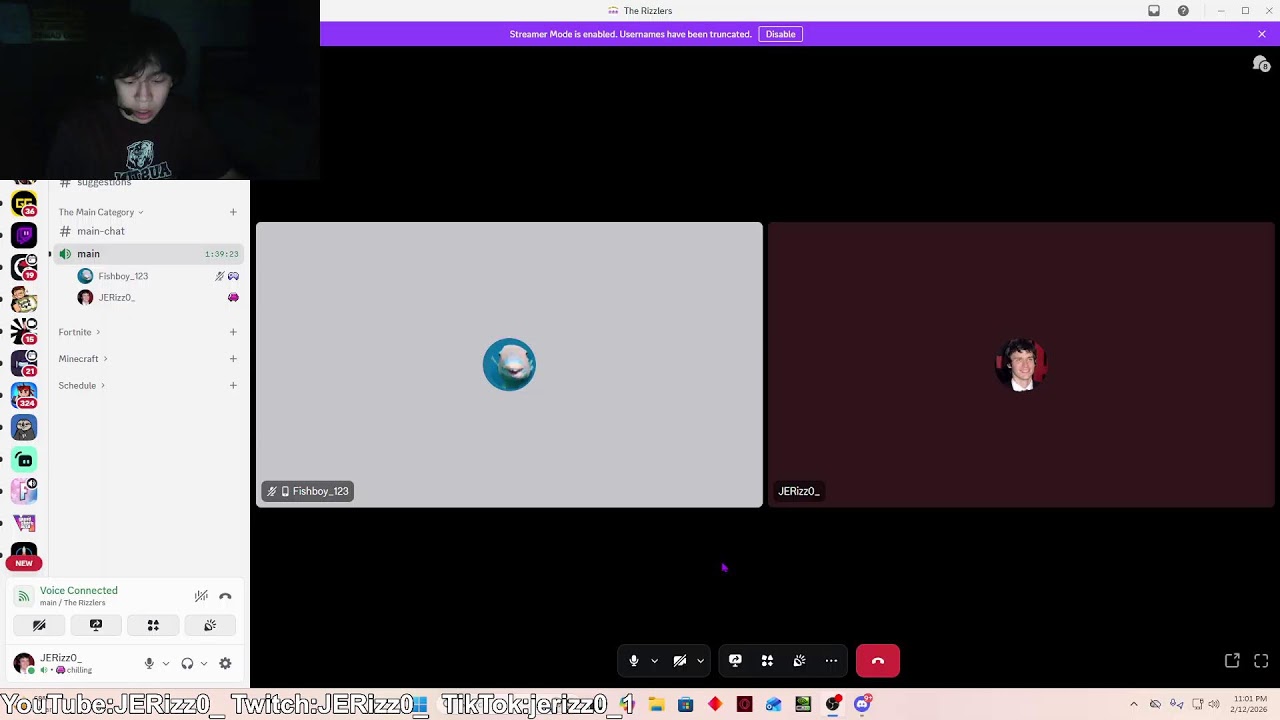Collapse The Main Category
This screenshot has width=1280, height=720.
click(100, 212)
